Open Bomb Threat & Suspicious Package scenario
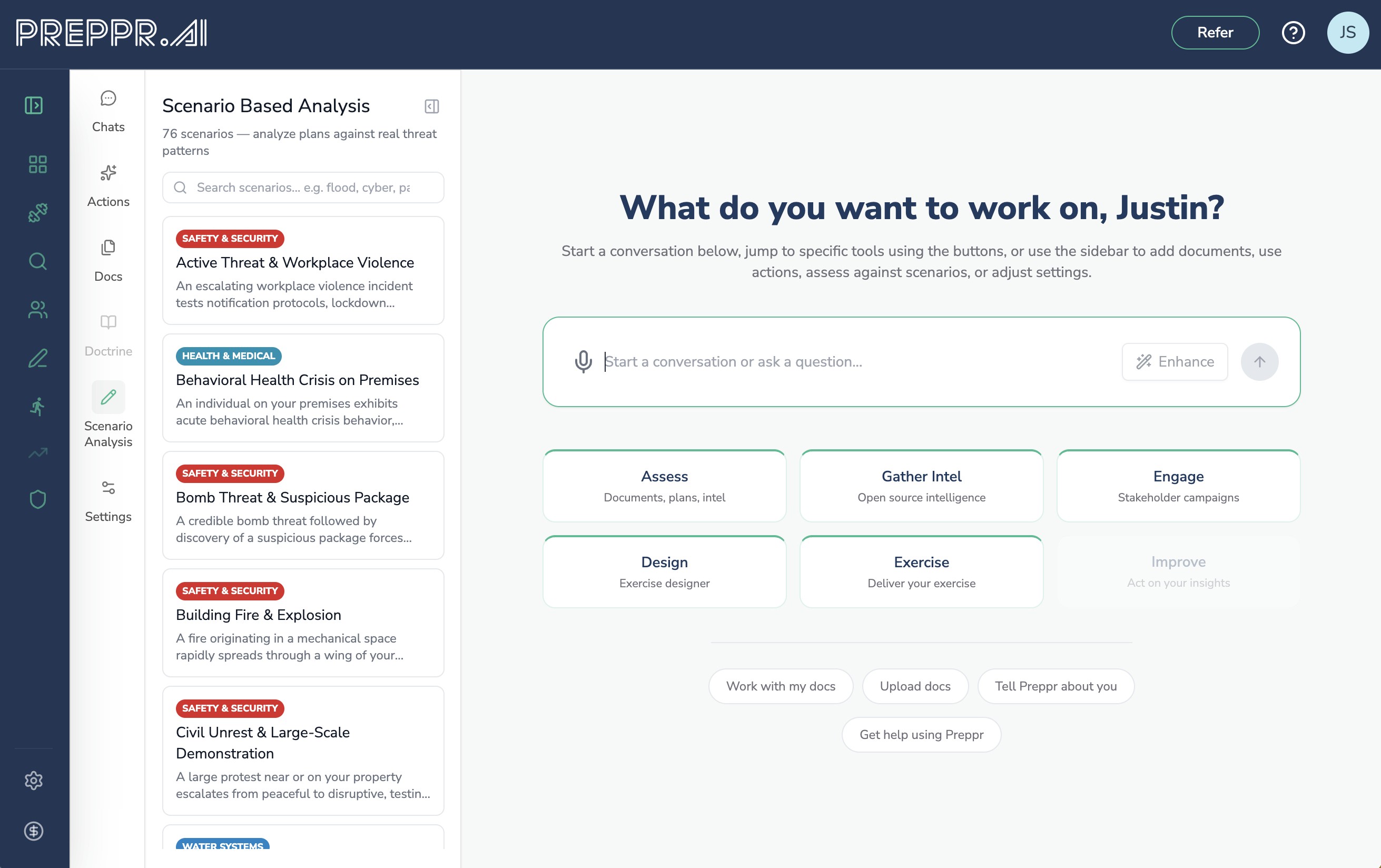Image resolution: width=1381 pixels, height=868 pixels. click(303, 505)
